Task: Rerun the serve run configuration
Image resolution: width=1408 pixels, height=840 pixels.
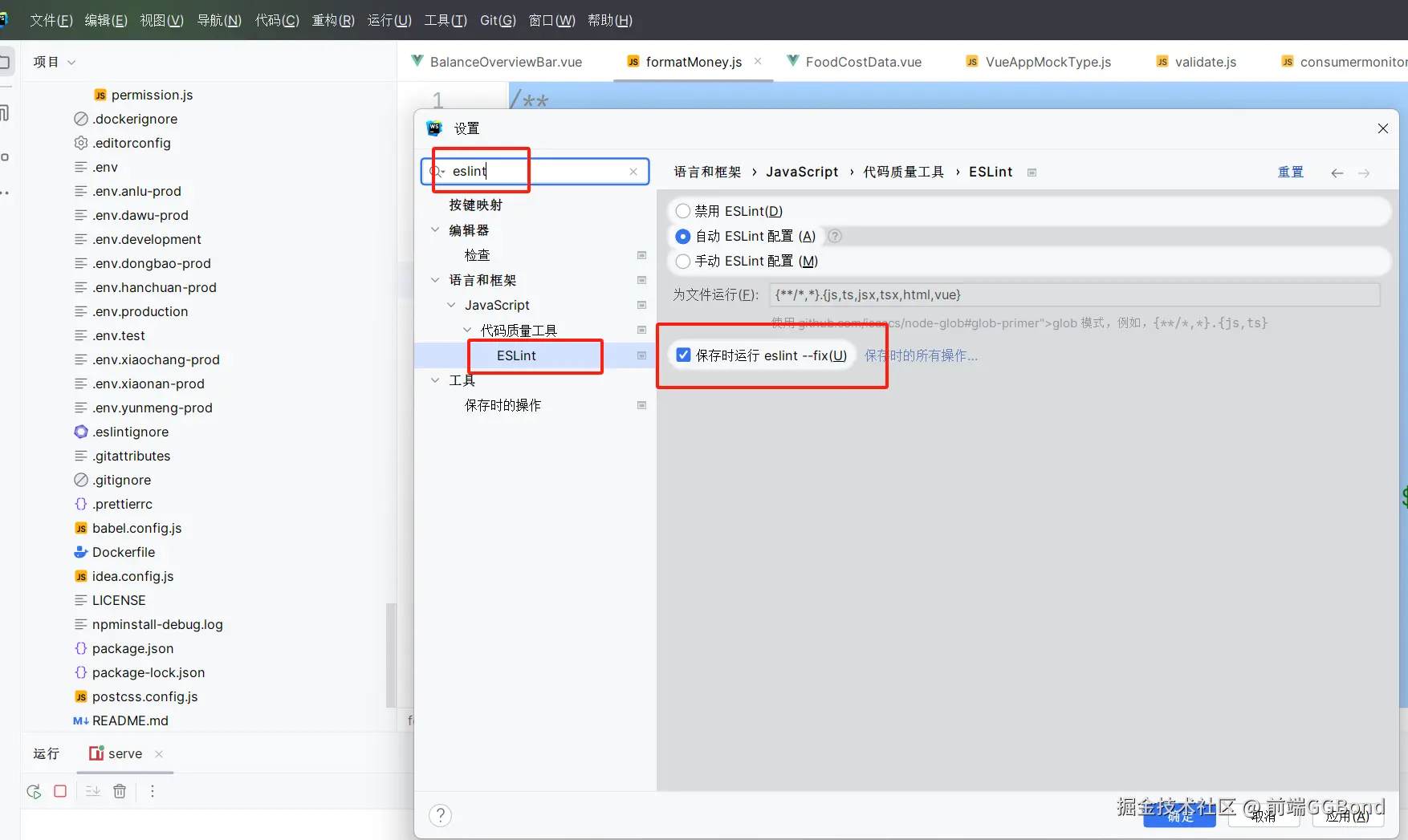Action: (34, 791)
